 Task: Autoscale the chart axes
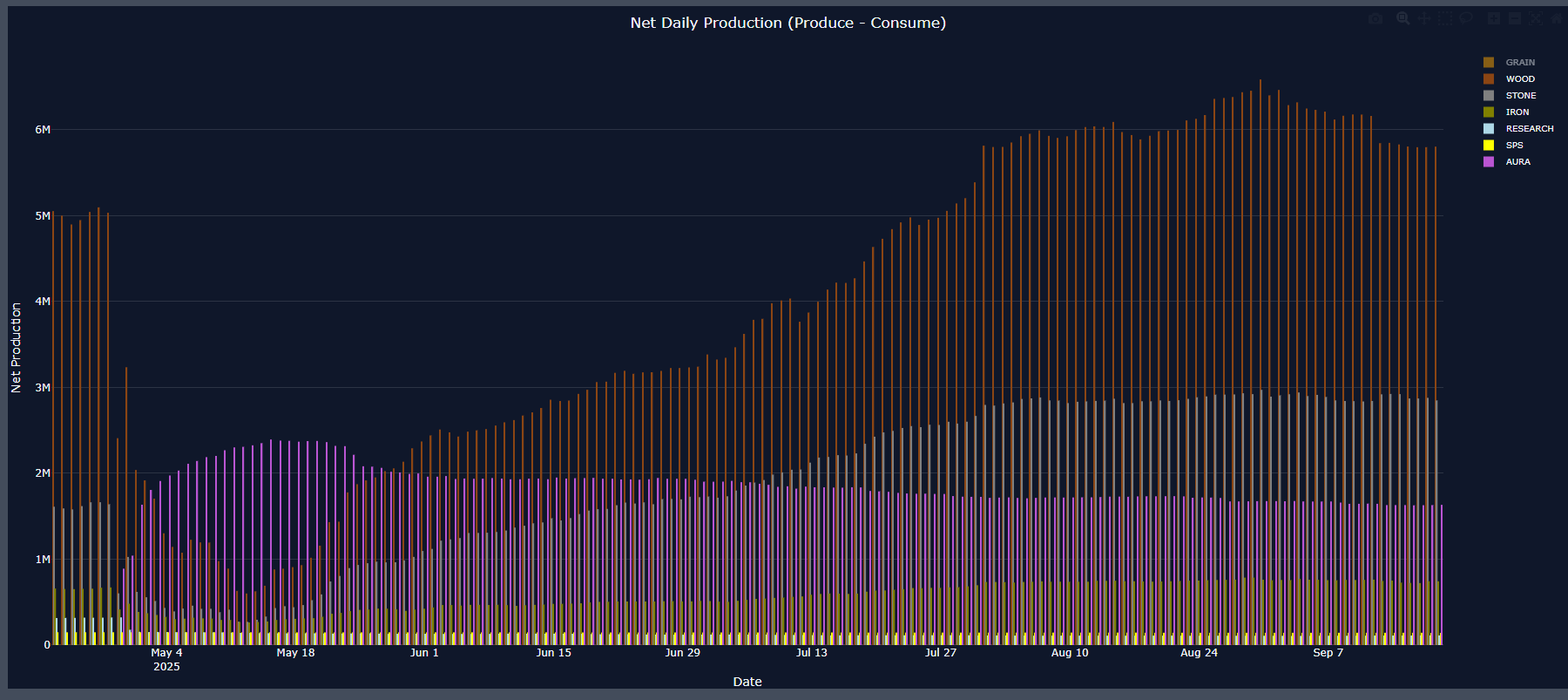1536,18
